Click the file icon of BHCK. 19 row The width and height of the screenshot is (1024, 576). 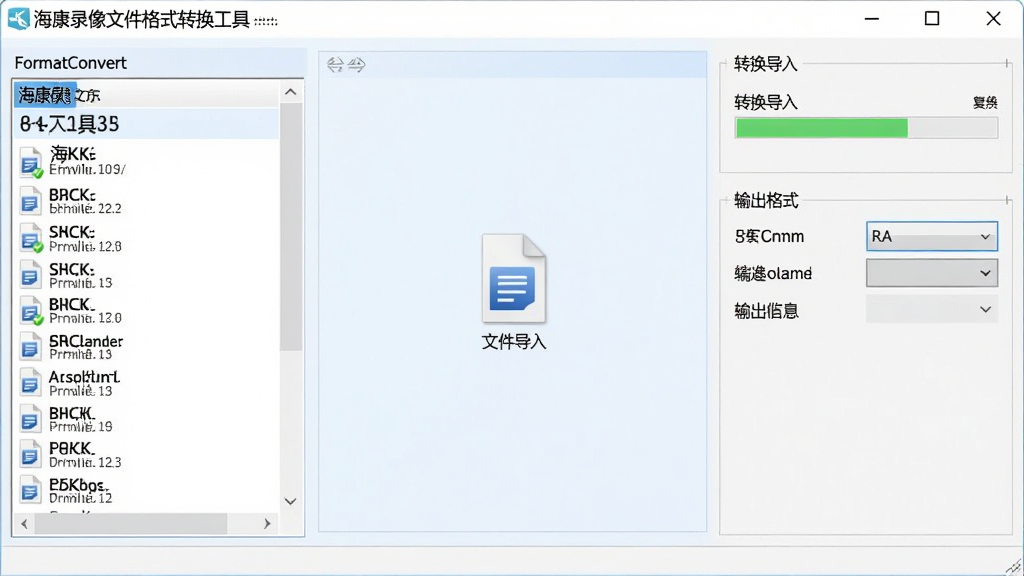tap(30, 419)
